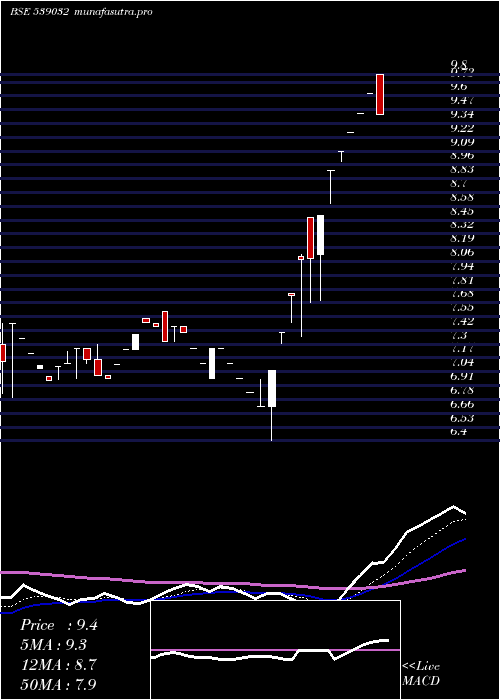Select the white candle beside 8.19 level
Viewport: 500px width, 700px height.
click(320, 235)
